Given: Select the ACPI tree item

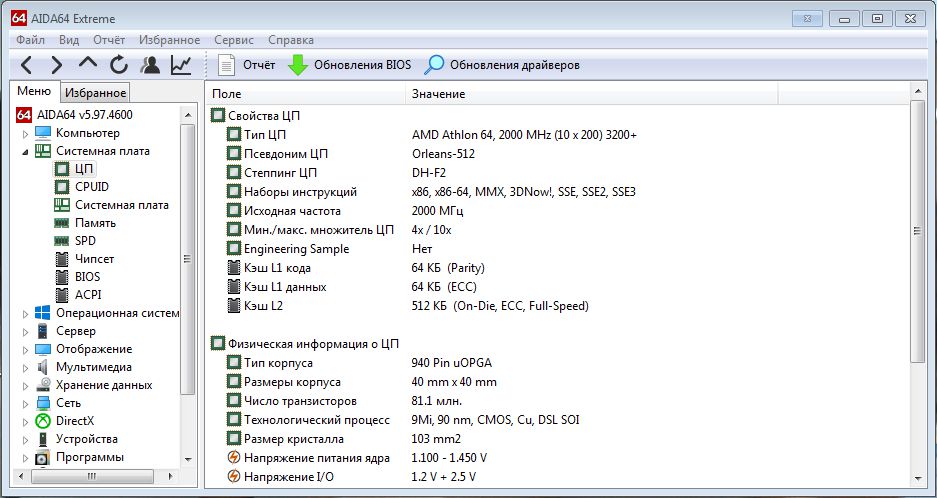Looking at the screenshot, I should coord(88,295).
